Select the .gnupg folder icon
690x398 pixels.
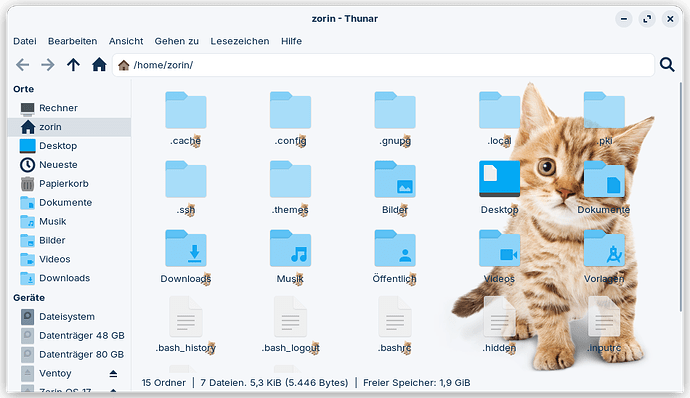click(395, 110)
